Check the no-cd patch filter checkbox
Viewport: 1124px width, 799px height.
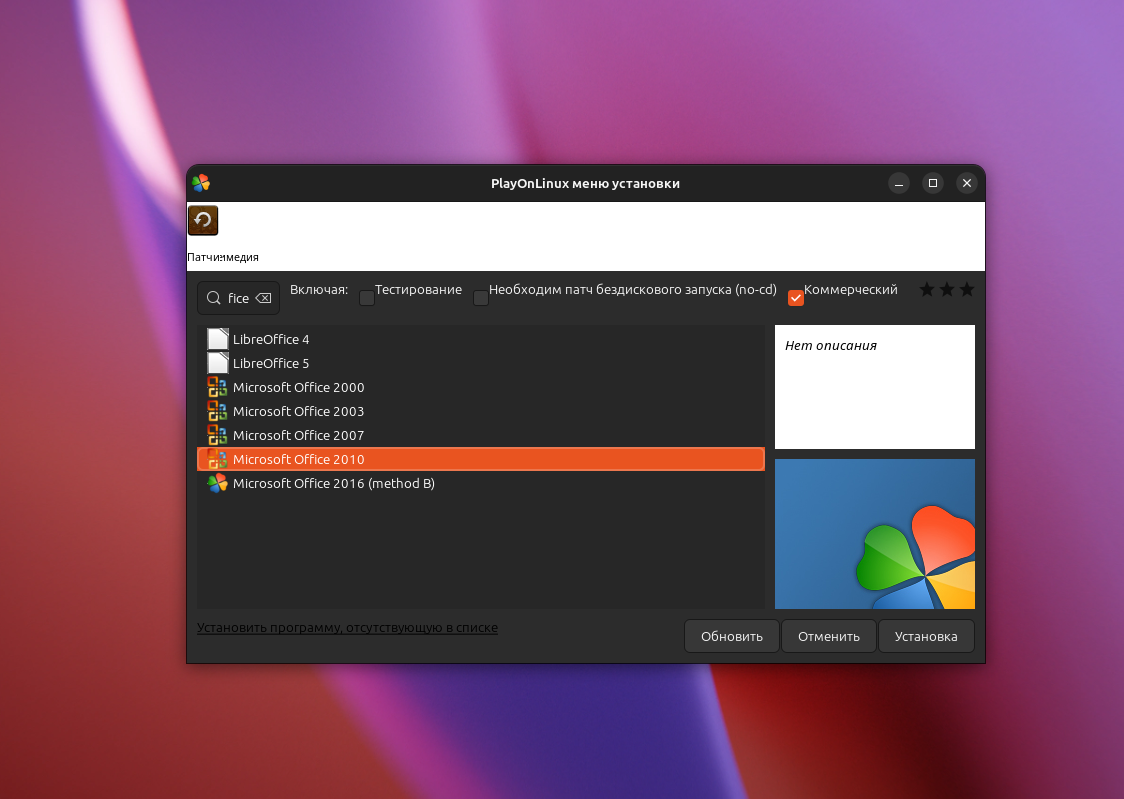[x=481, y=297]
